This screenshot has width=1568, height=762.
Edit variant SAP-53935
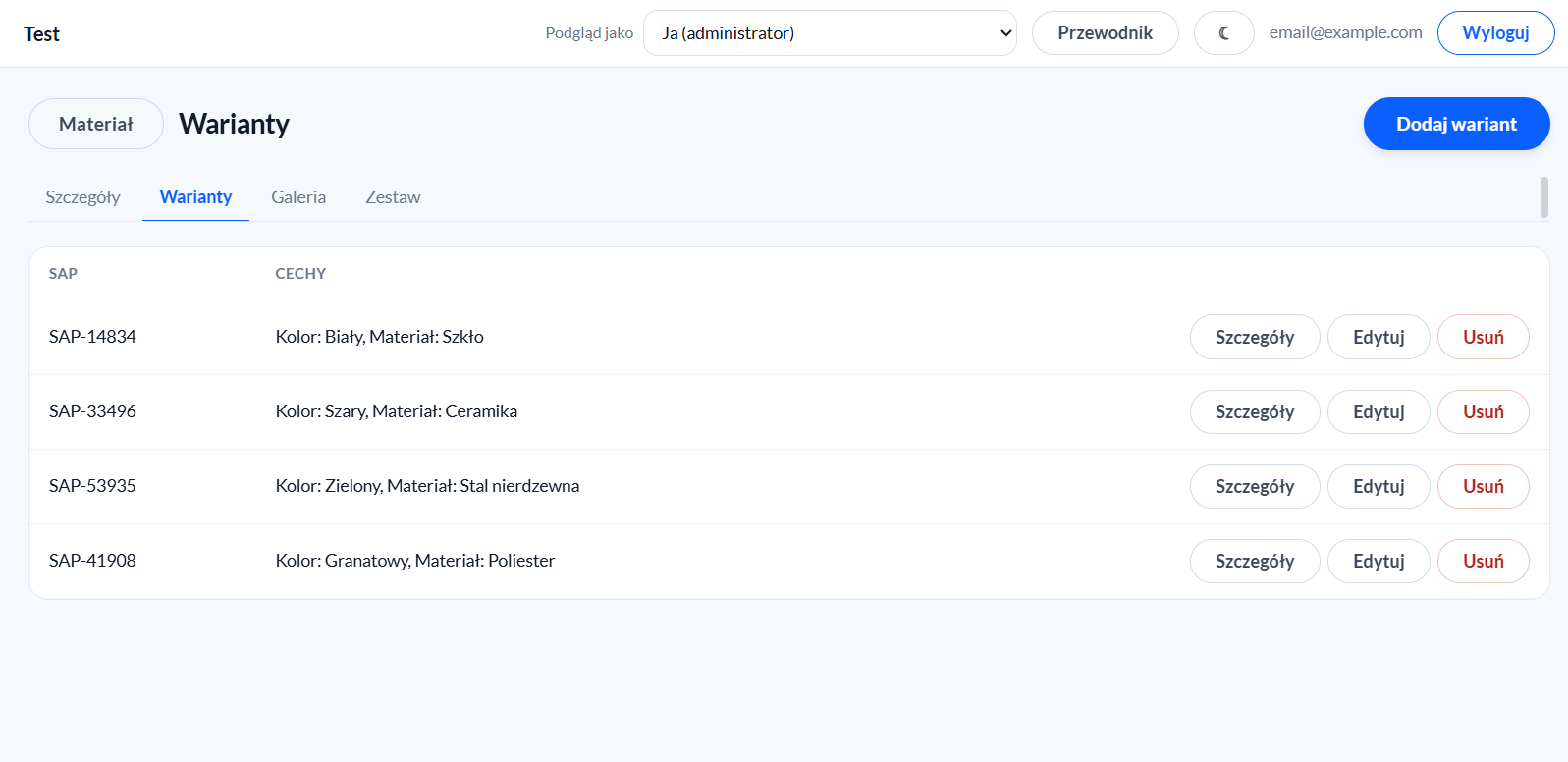[x=1379, y=486]
